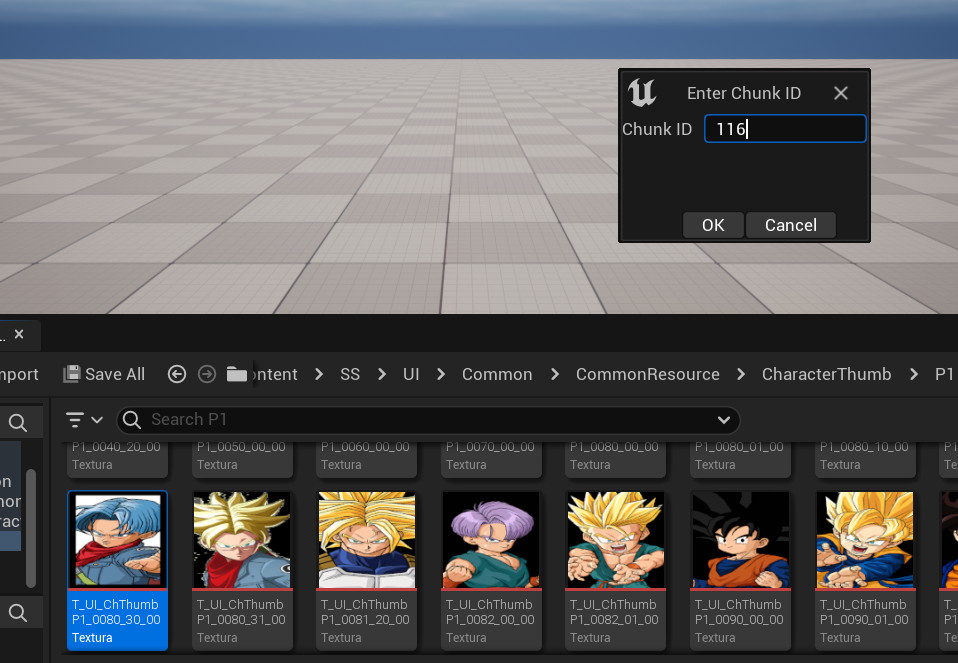Screen dimensions: 958x663
Task: Navigate forward with the right arrow icon
Action: (207, 374)
